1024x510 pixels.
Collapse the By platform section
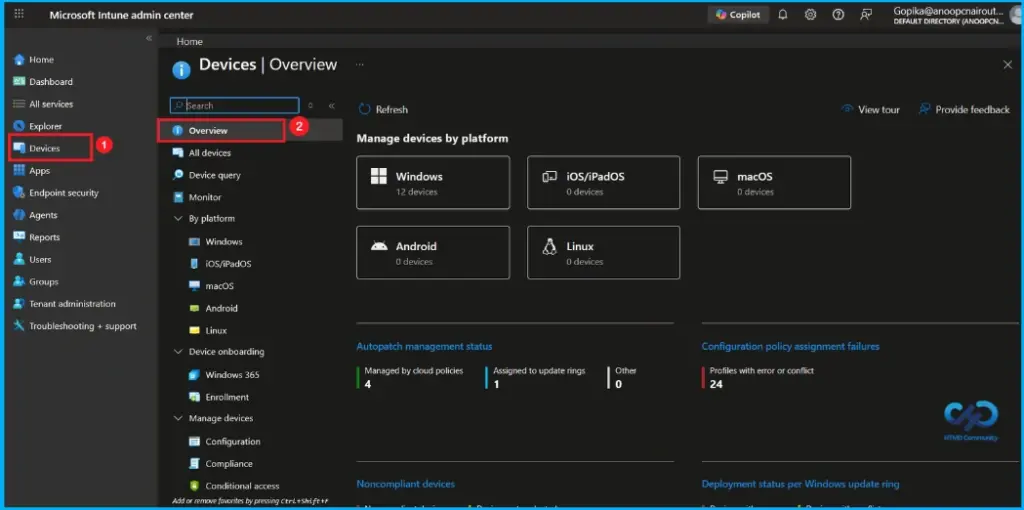tap(178, 219)
